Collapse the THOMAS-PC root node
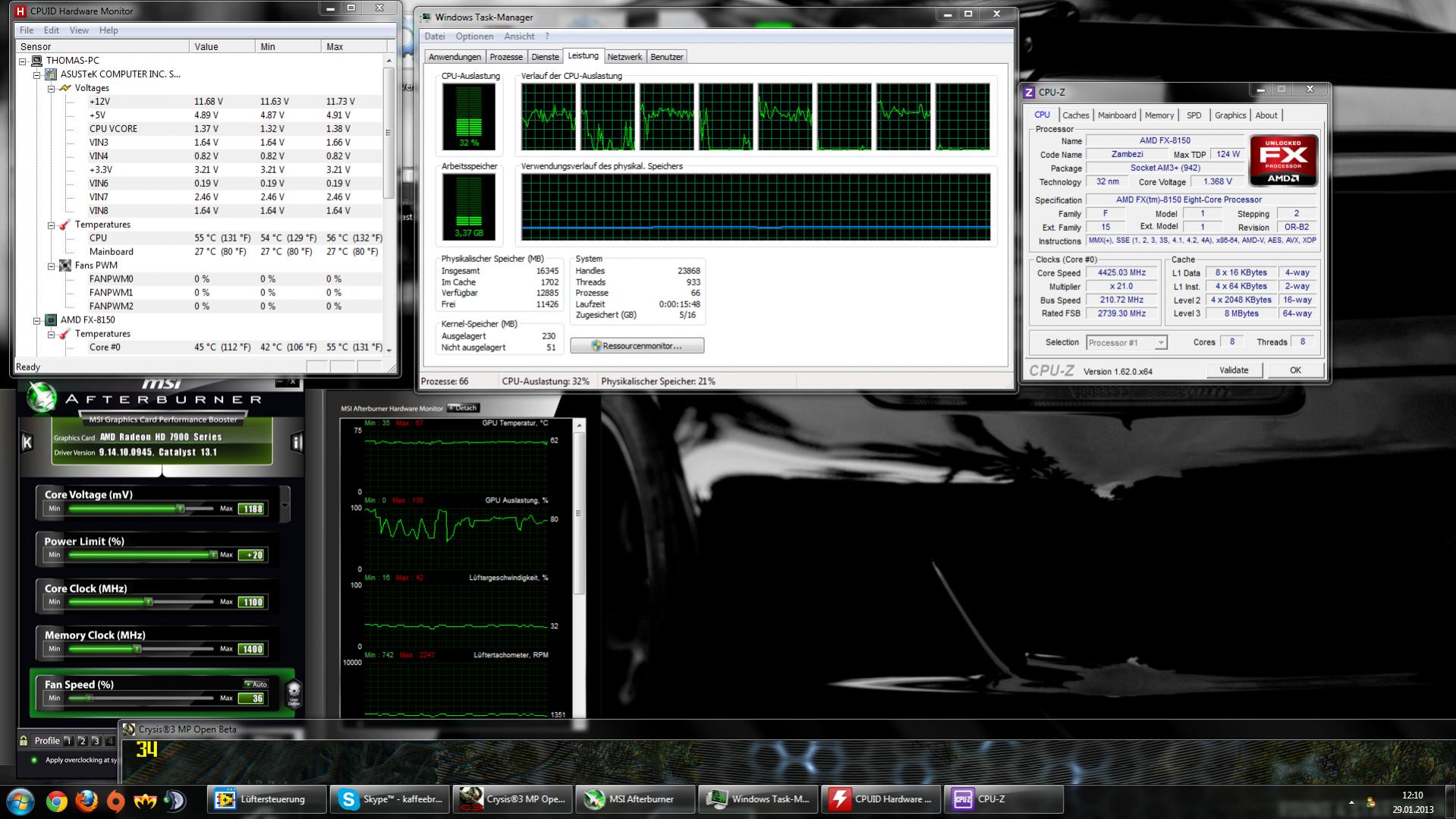Viewport: 1456px width, 819px height. pos(23,61)
